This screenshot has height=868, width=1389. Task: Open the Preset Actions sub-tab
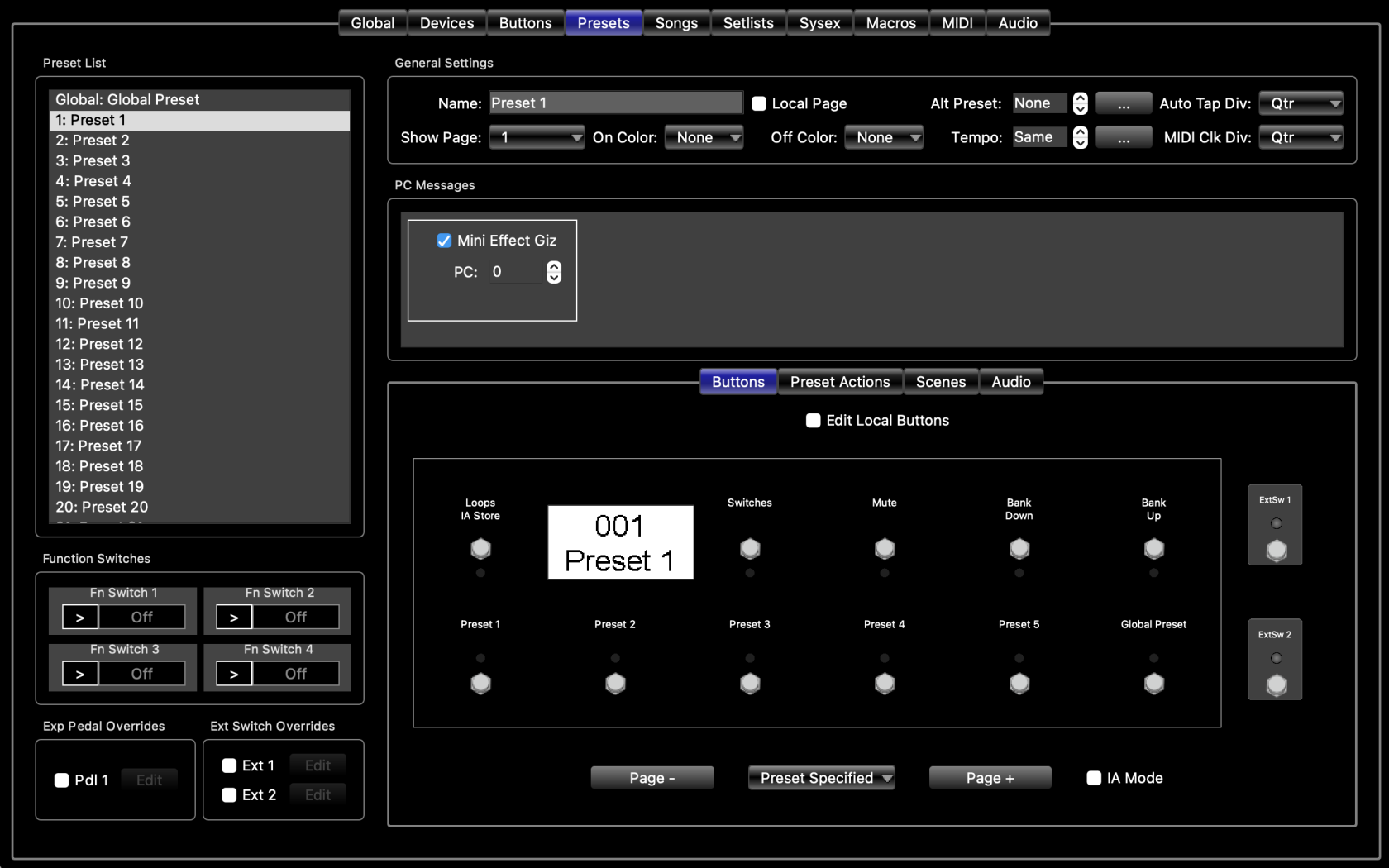pyautogui.click(x=840, y=382)
